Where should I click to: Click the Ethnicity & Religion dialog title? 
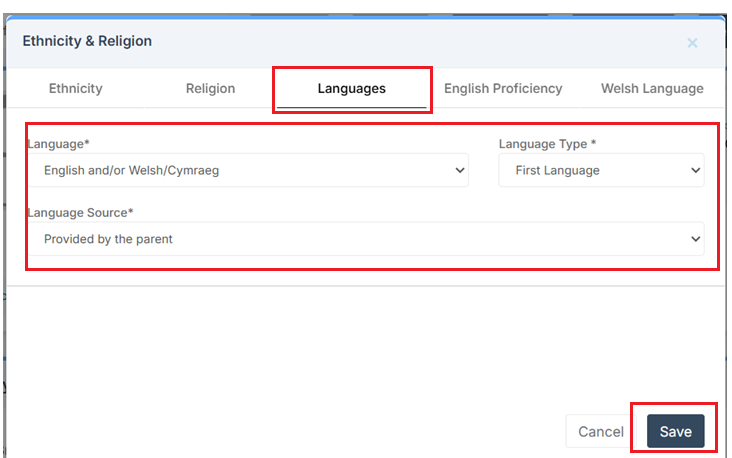(87, 41)
